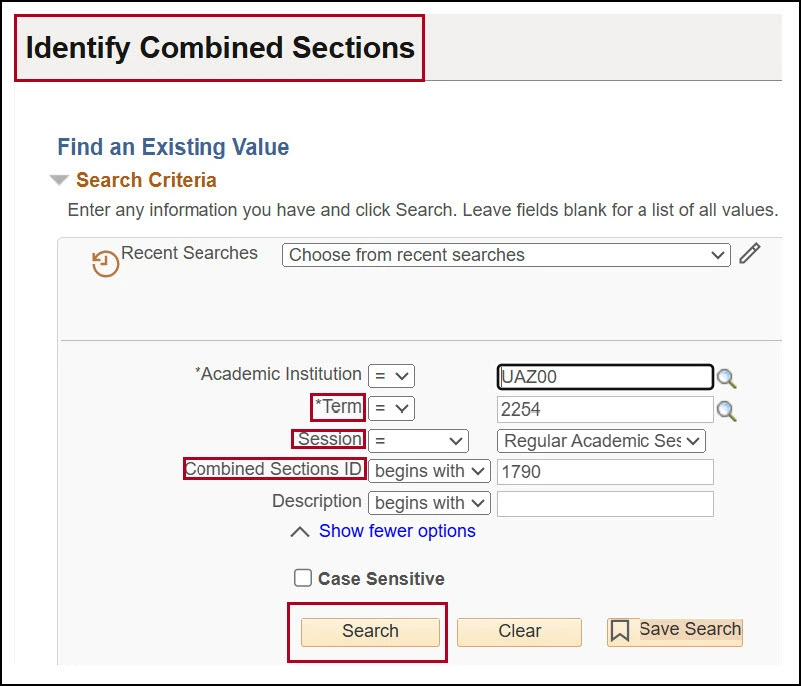Click the Term field label
The height and width of the screenshot is (686, 801).
pyautogui.click(x=338, y=407)
